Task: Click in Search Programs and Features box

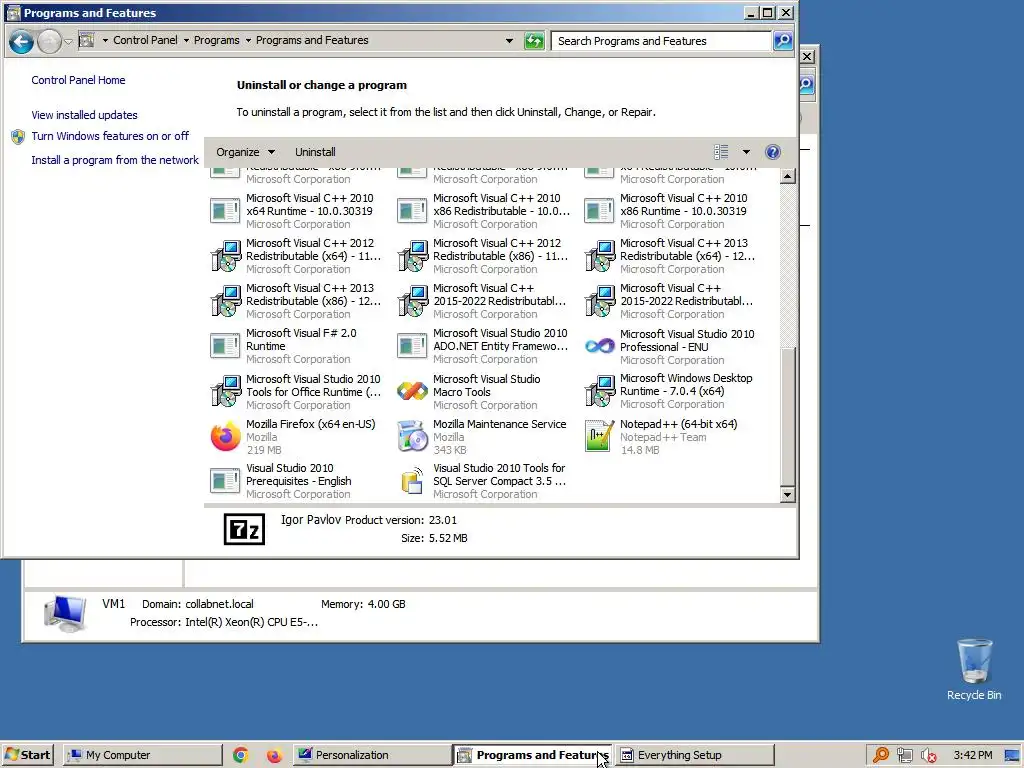Action: point(661,40)
